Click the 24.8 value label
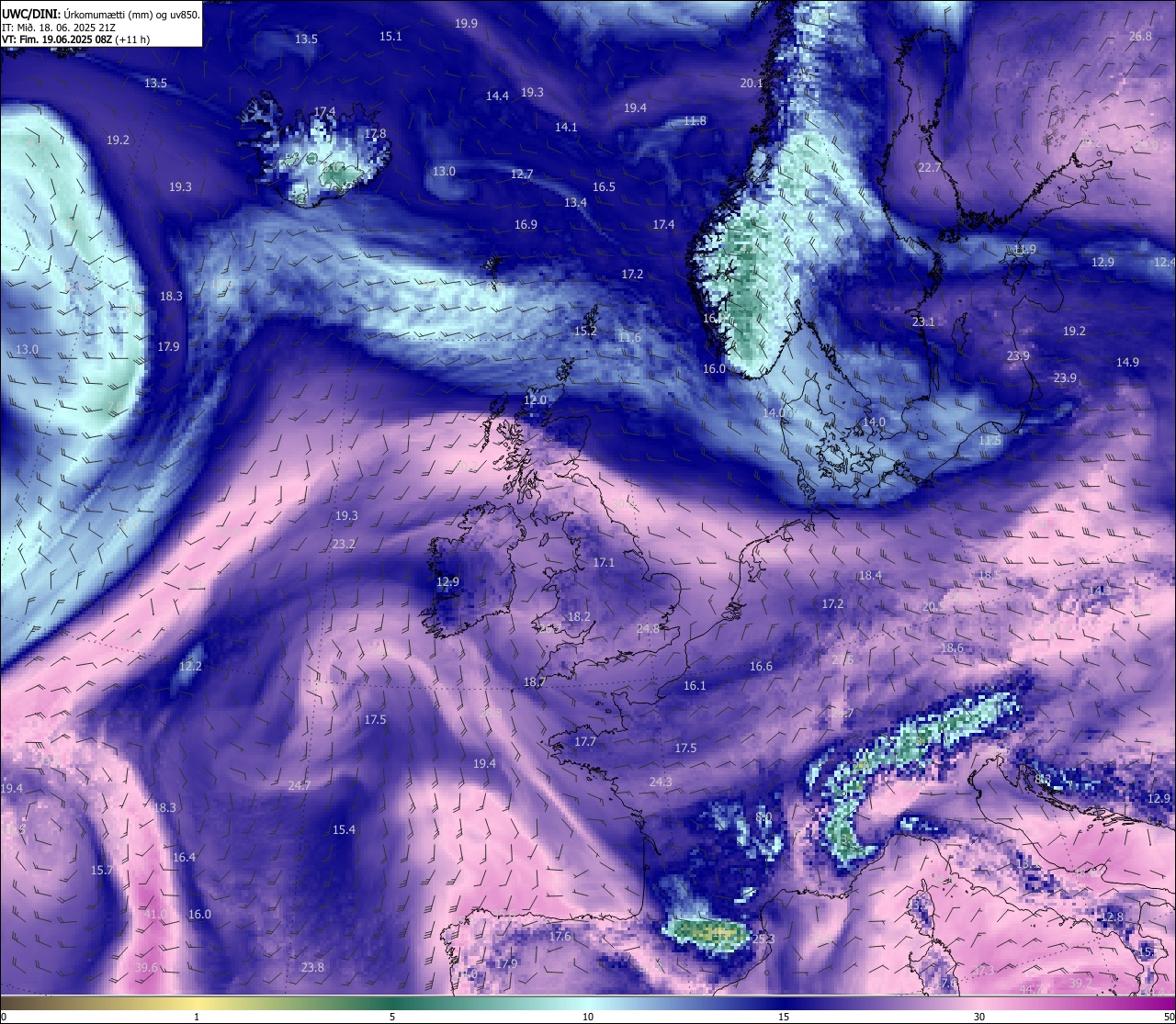The width and height of the screenshot is (1176, 1024). click(648, 628)
